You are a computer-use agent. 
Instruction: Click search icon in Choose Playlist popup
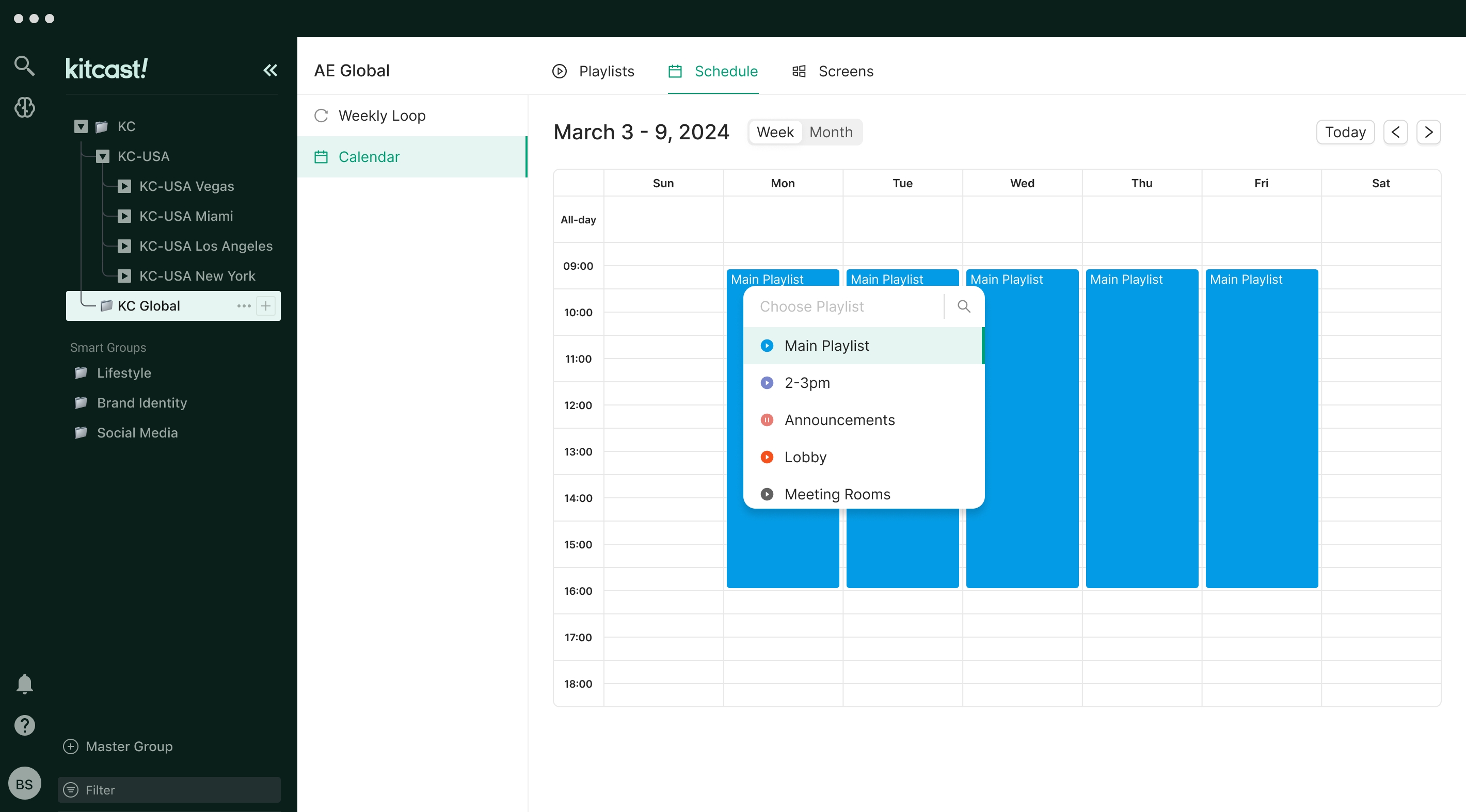coord(964,306)
